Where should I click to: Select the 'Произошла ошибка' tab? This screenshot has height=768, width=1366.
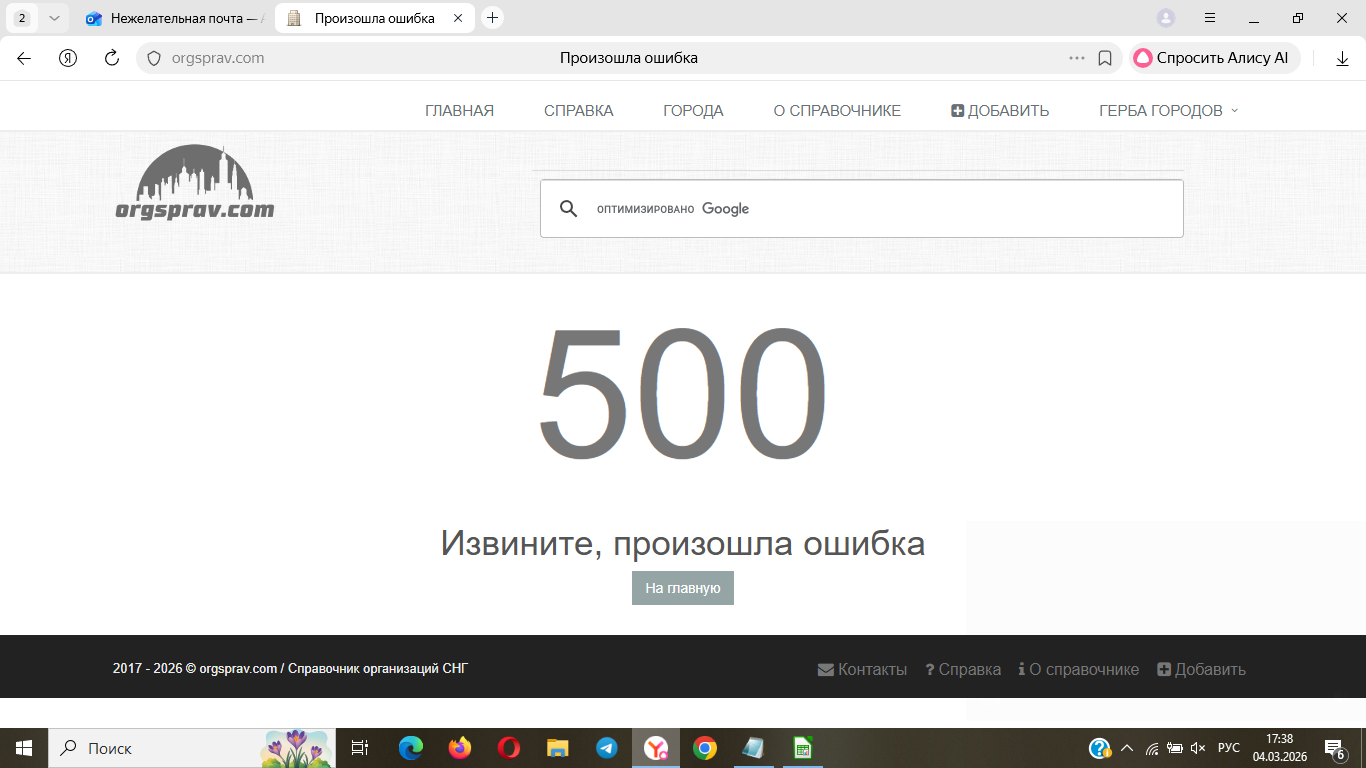374,18
